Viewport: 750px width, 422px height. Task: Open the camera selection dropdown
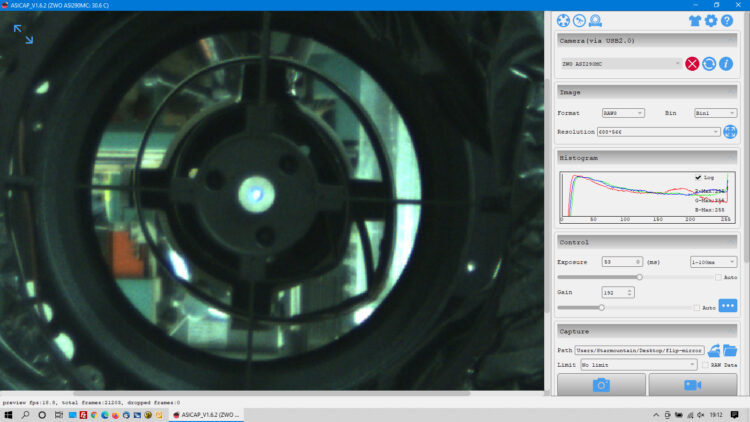pos(621,64)
